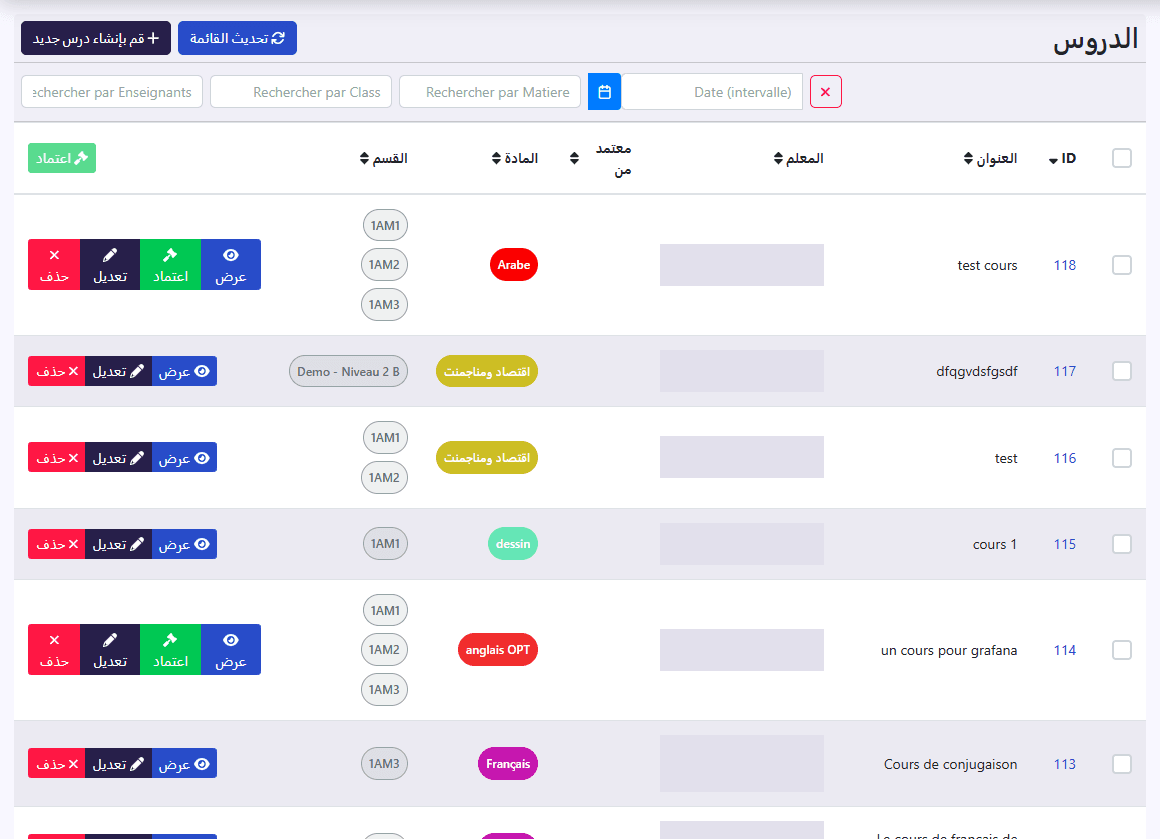Approve lesson 114 using the green gavel button
Viewport: 1160px width, 839px height.
click(x=170, y=650)
